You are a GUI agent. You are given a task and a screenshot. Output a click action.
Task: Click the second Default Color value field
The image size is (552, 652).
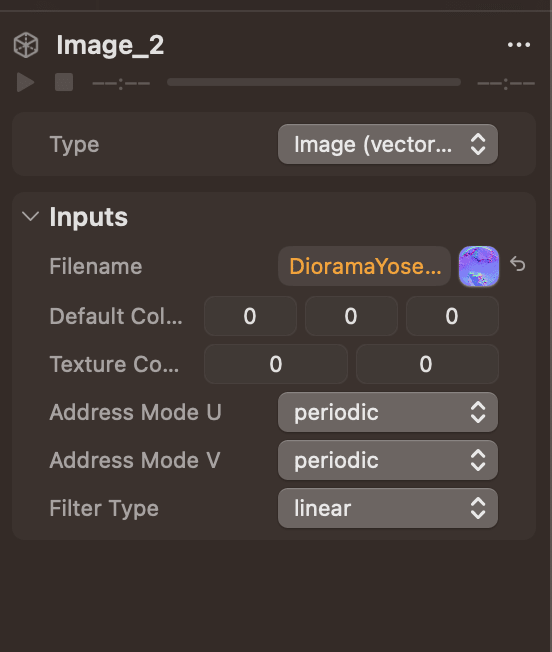click(x=351, y=316)
